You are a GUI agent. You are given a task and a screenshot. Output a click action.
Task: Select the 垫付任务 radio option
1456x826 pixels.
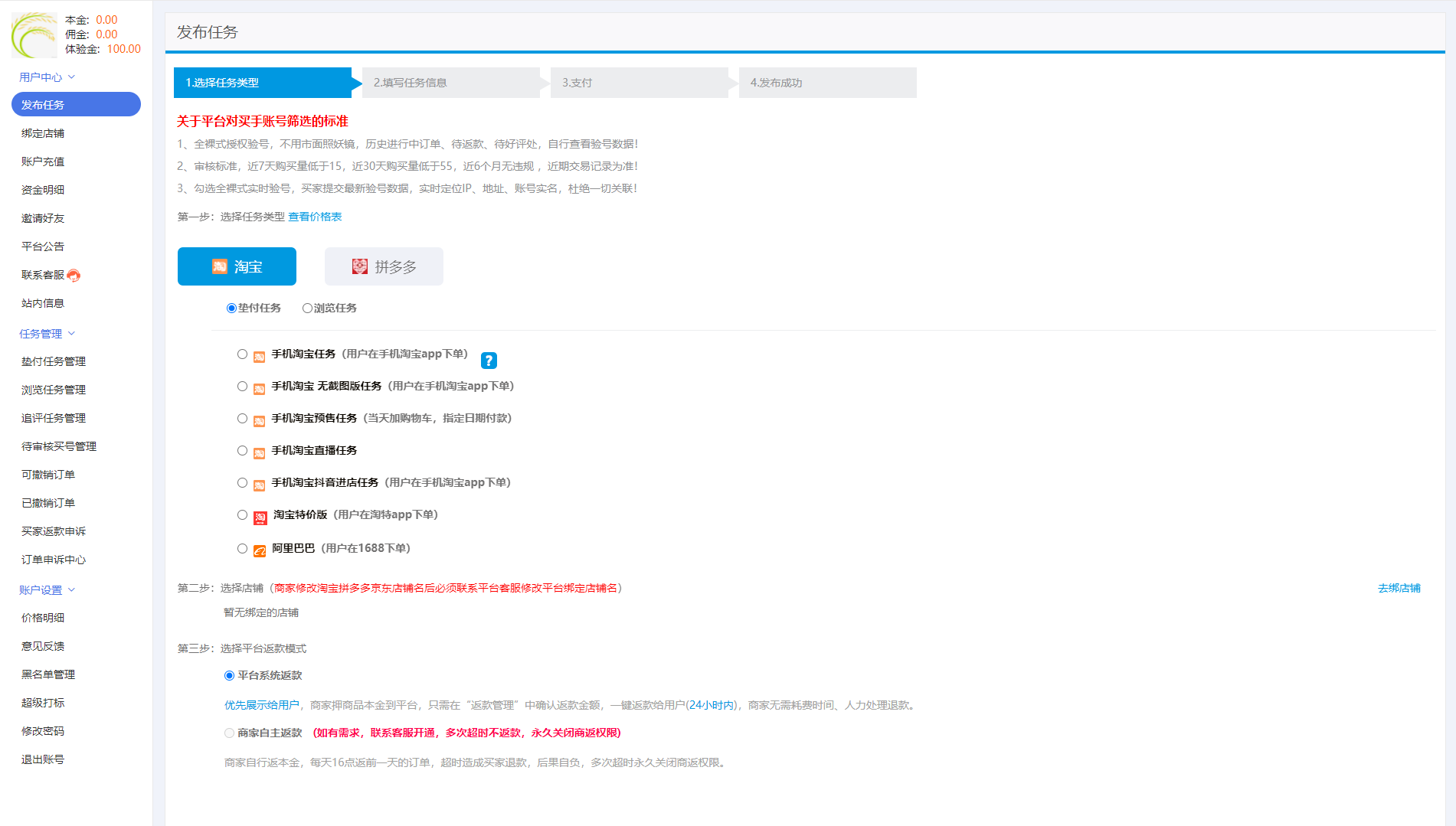(x=231, y=308)
